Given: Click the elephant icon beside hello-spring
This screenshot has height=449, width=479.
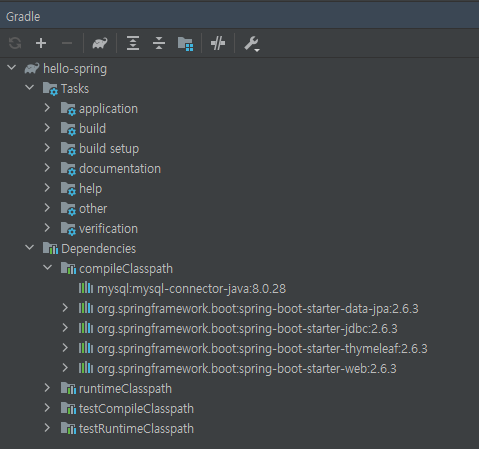Looking at the screenshot, I should [32, 69].
